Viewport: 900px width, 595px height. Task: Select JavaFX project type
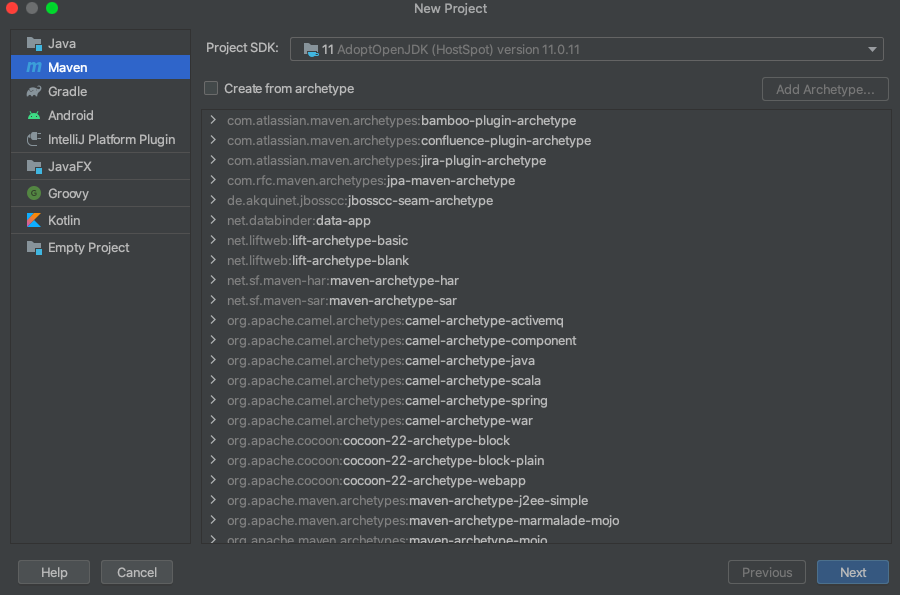click(100, 166)
